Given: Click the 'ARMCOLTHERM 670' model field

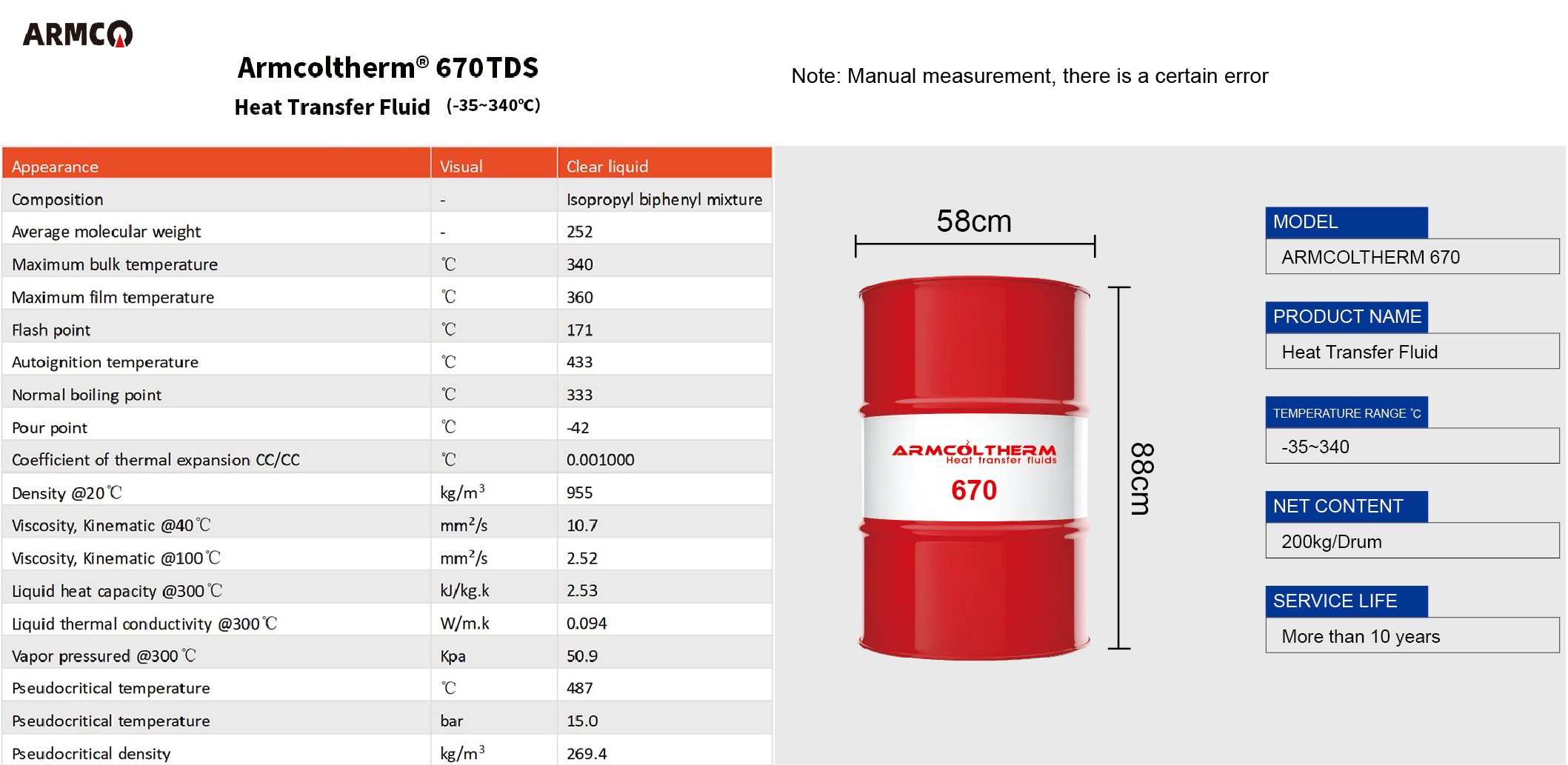Looking at the screenshot, I should pos(1412,257).
